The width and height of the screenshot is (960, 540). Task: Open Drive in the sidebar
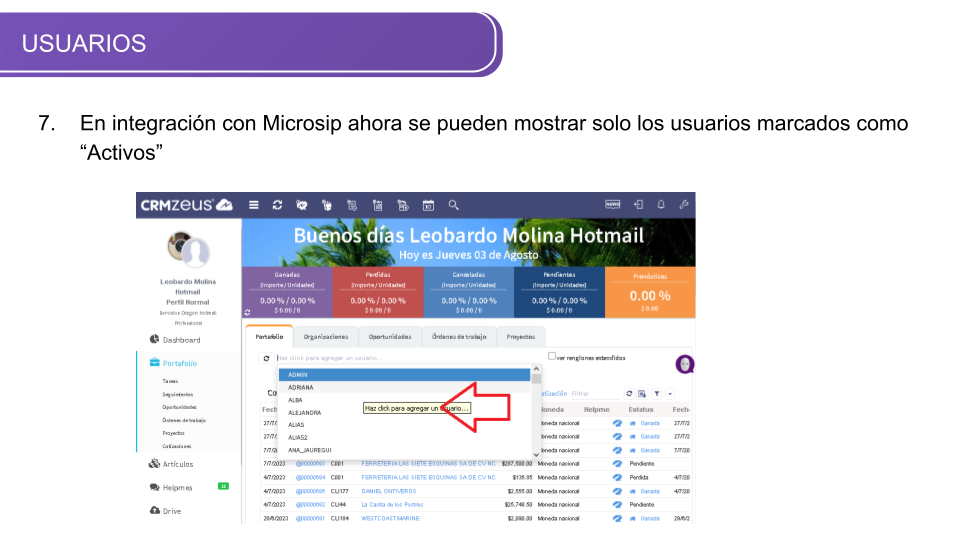[165, 511]
